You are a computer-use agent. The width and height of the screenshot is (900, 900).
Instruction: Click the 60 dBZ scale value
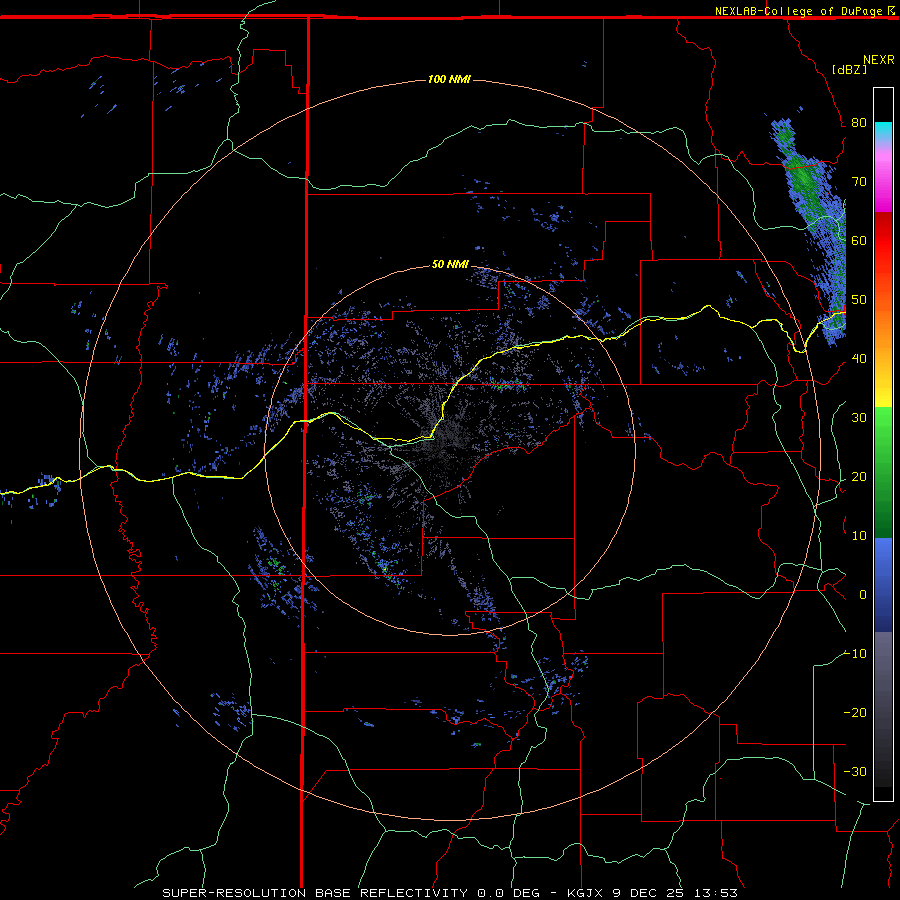(x=859, y=241)
